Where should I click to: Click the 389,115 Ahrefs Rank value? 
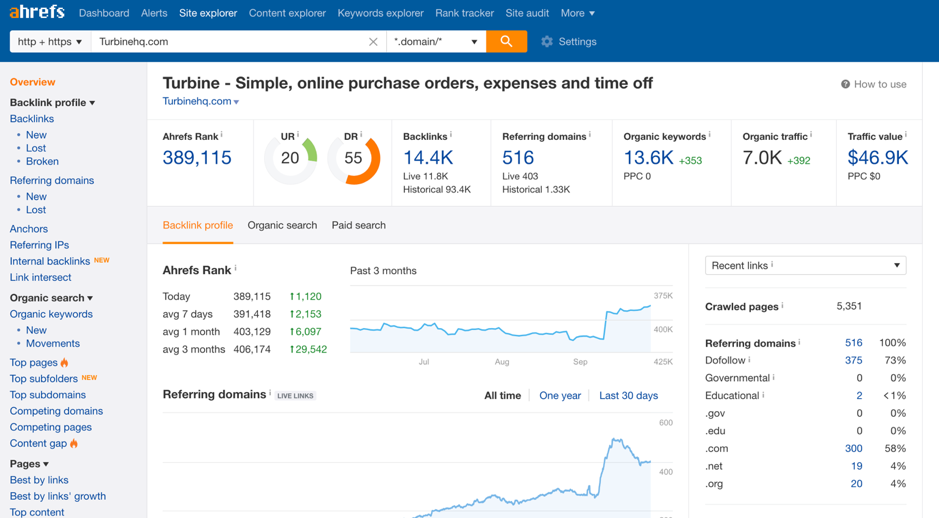(x=197, y=157)
